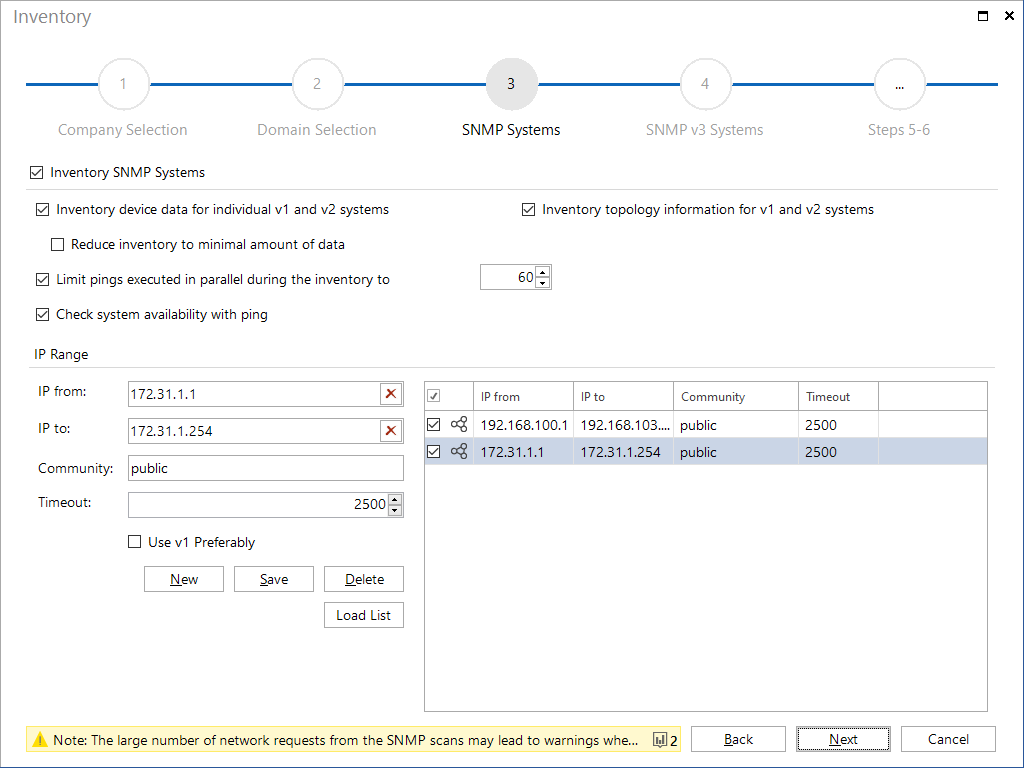Click the network icon in the 172.31.1.1 row
Viewport: 1024px width, 768px height.
[459, 451]
